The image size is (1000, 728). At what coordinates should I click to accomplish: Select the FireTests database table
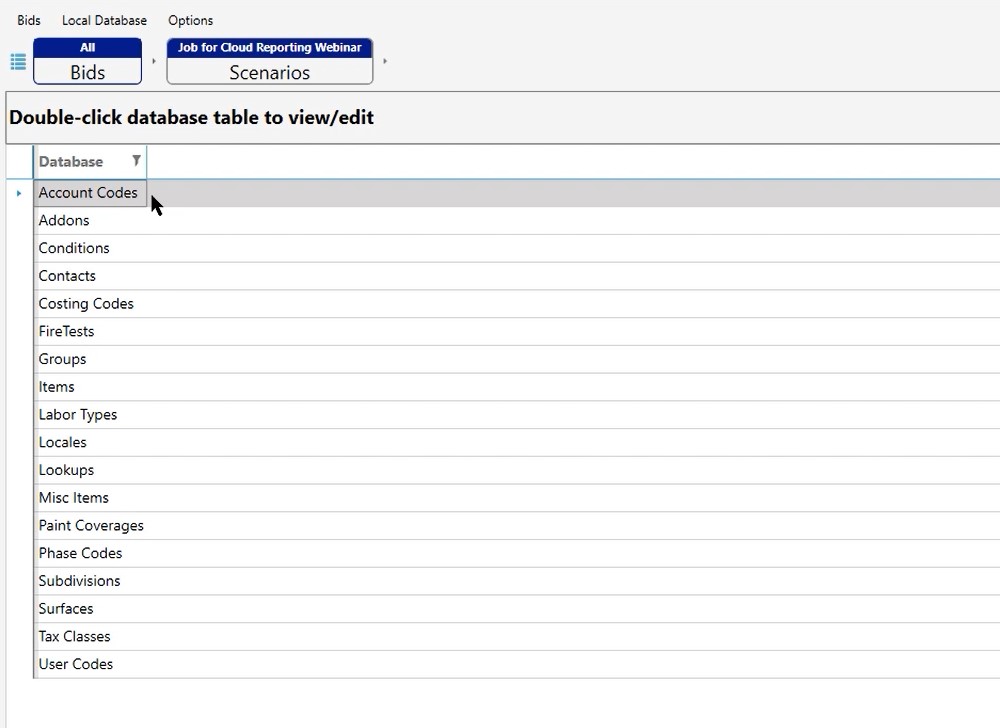pos(66,332)
